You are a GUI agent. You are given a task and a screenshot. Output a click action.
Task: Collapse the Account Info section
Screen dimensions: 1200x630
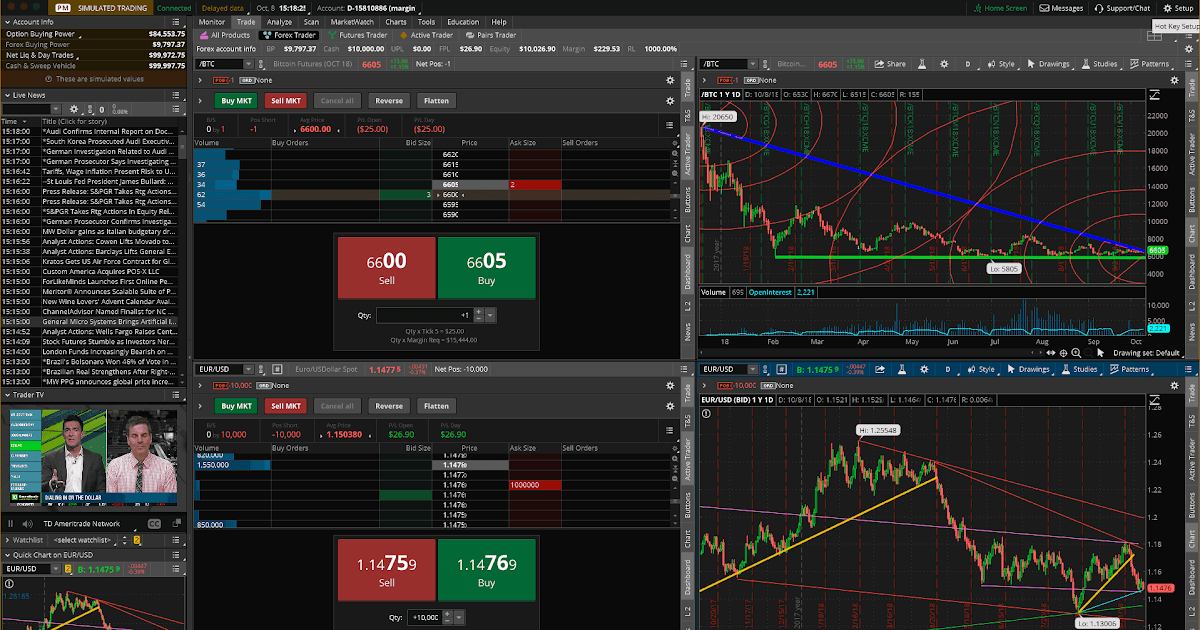(x=6, y=21)
